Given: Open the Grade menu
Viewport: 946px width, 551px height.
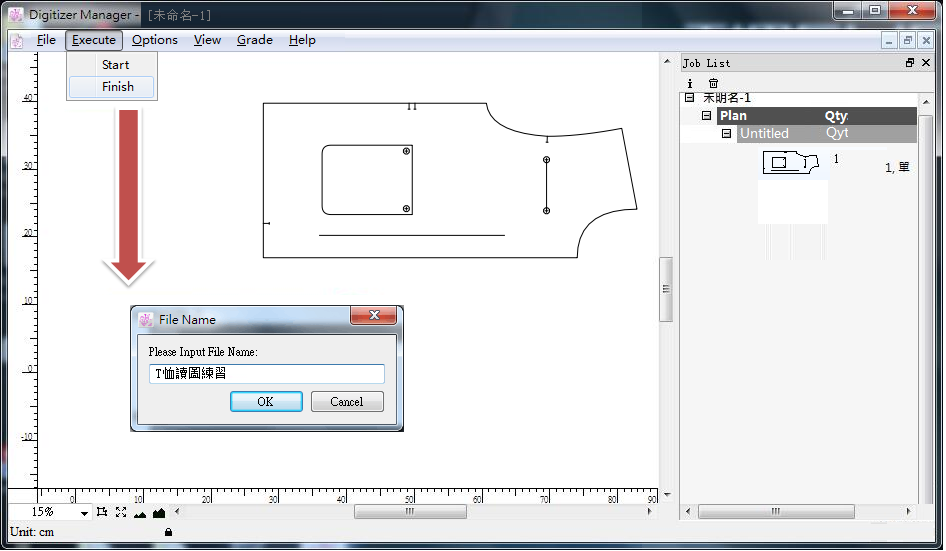Looking at the screenshot, I should [254, 40].
